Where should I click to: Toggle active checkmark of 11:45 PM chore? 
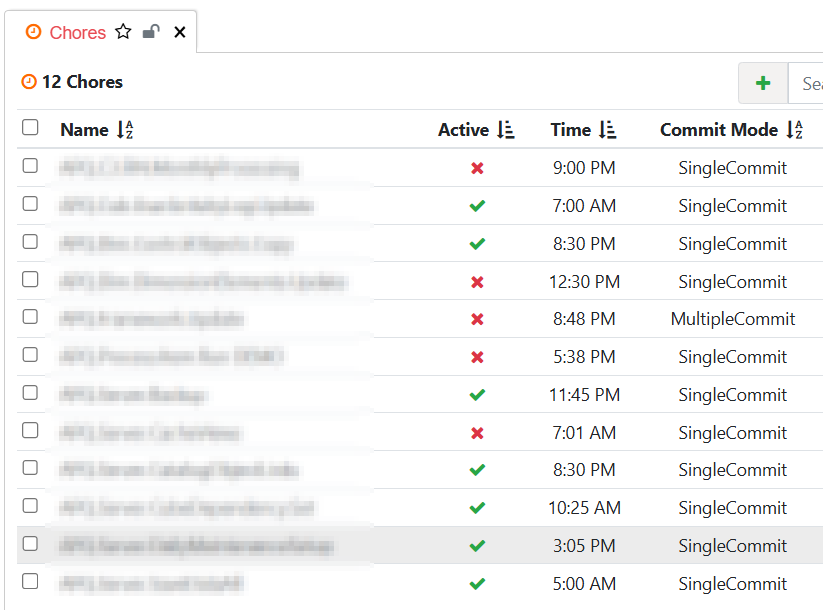click(477, 395)
